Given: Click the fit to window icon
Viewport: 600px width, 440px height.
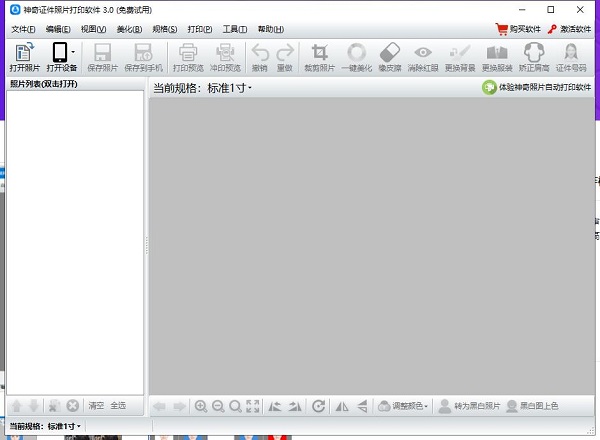Looking at the screenshot, I should pos(253,406).
